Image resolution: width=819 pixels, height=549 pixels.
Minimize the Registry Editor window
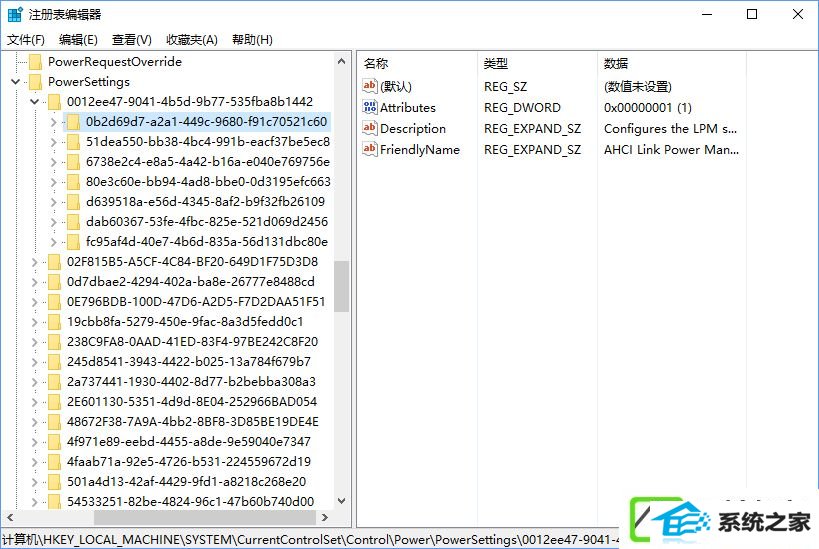707,14
